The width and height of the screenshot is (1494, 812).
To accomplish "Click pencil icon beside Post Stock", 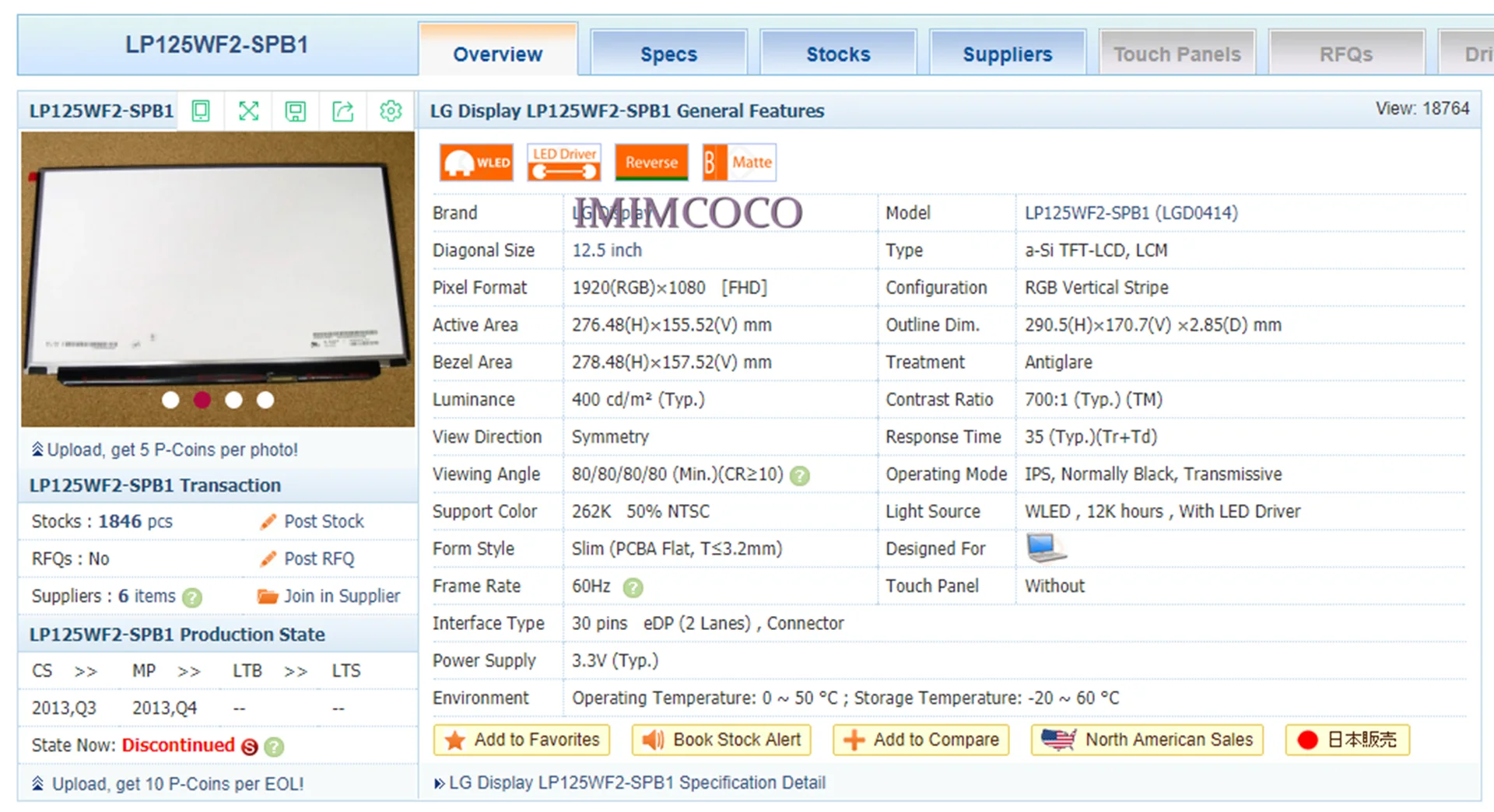I will (x=268, y=521).
